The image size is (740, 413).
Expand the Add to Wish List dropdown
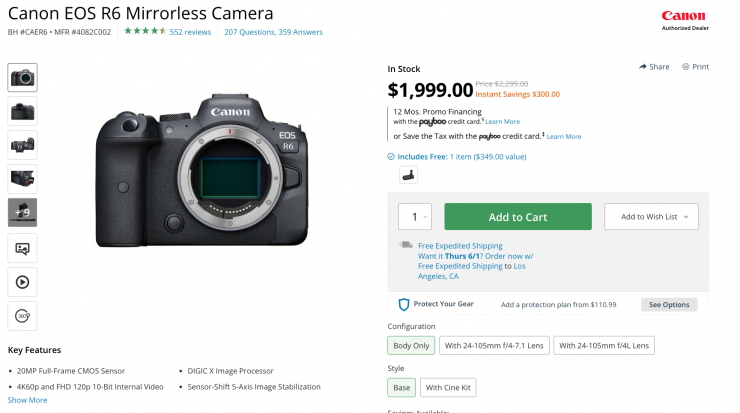pos(651,217)
